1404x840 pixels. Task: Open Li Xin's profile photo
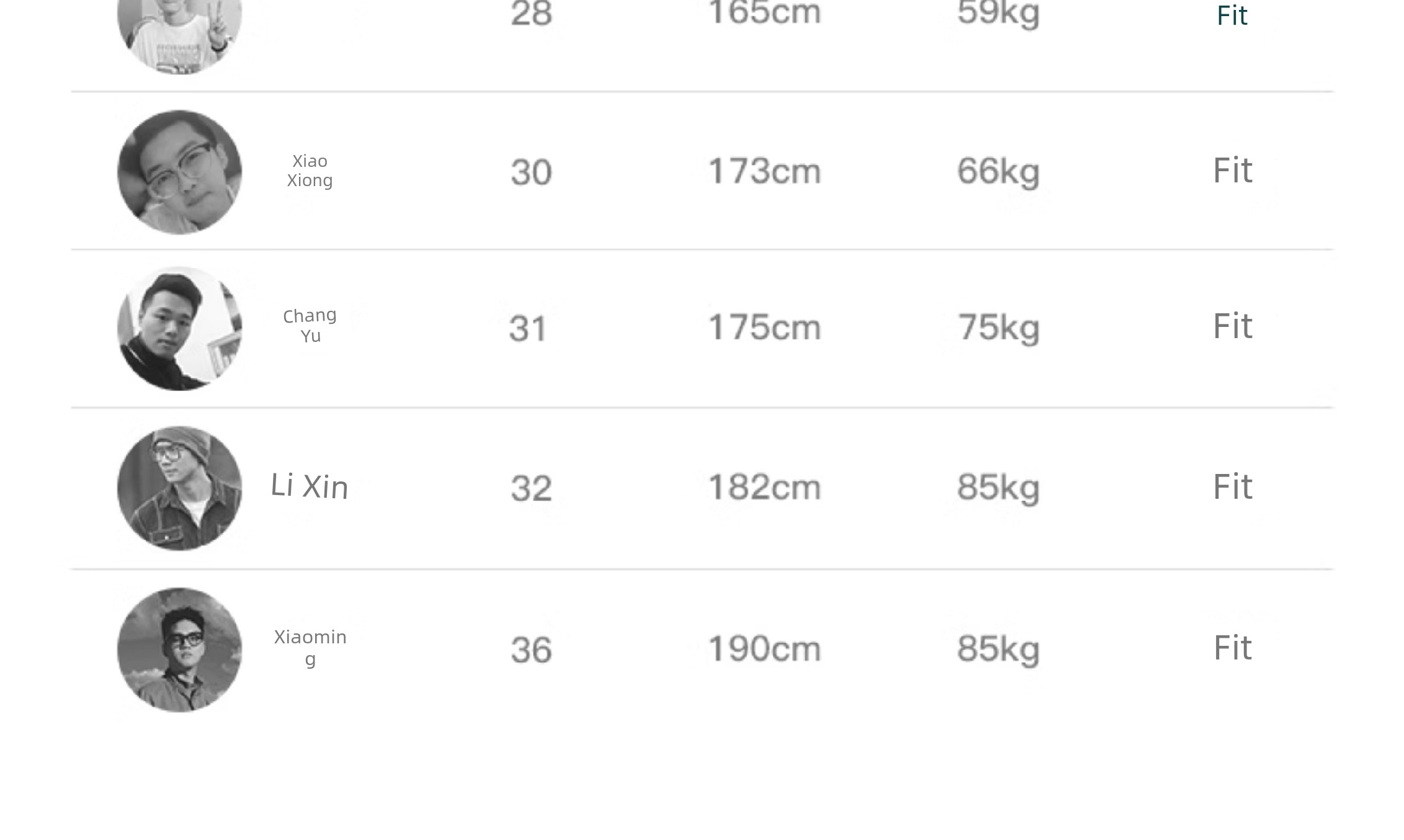[x=180, y=488]
